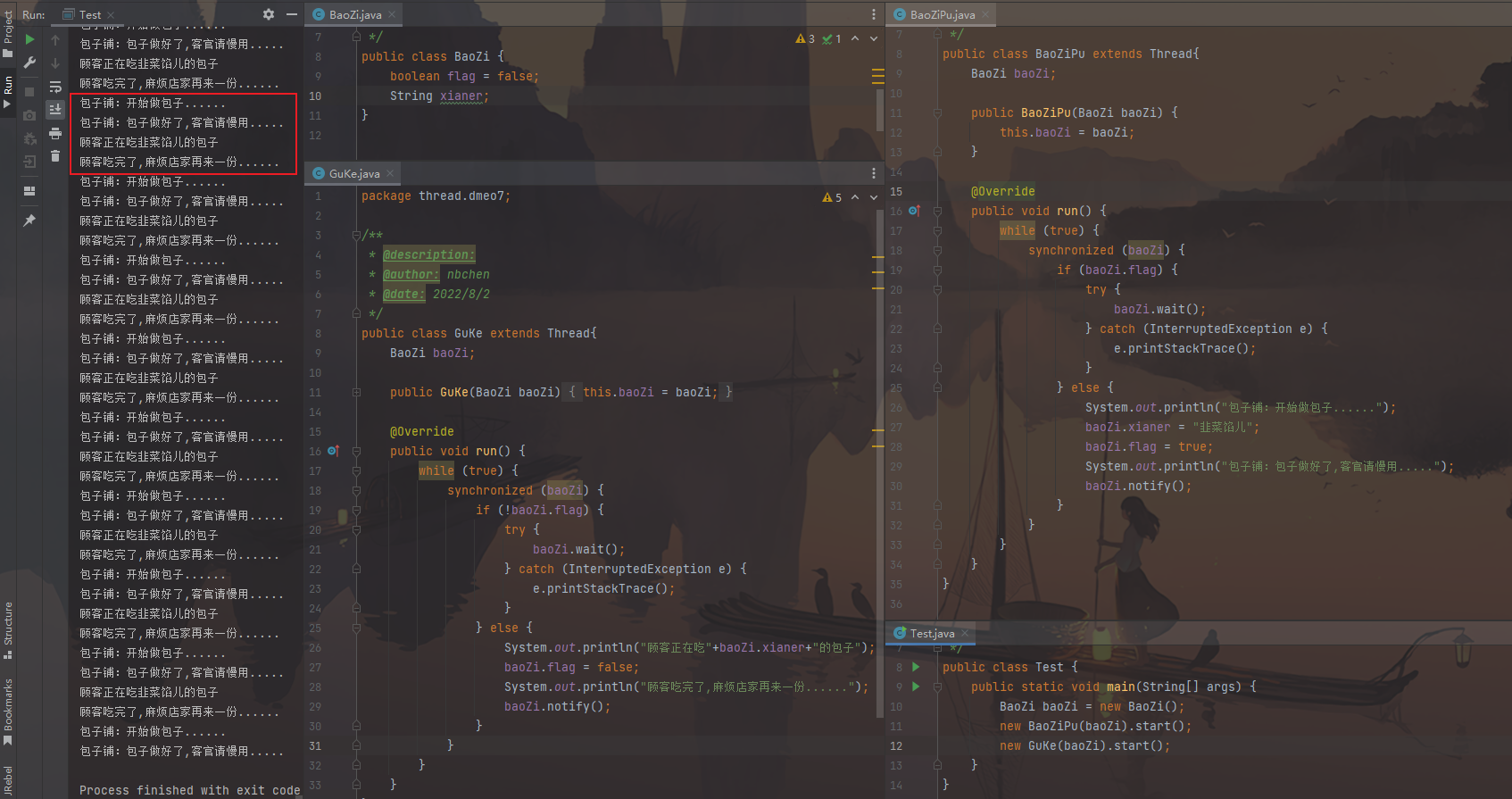Toggle soft-wrap in the Run console
The image size is (1512, 799).
[55, 87]
